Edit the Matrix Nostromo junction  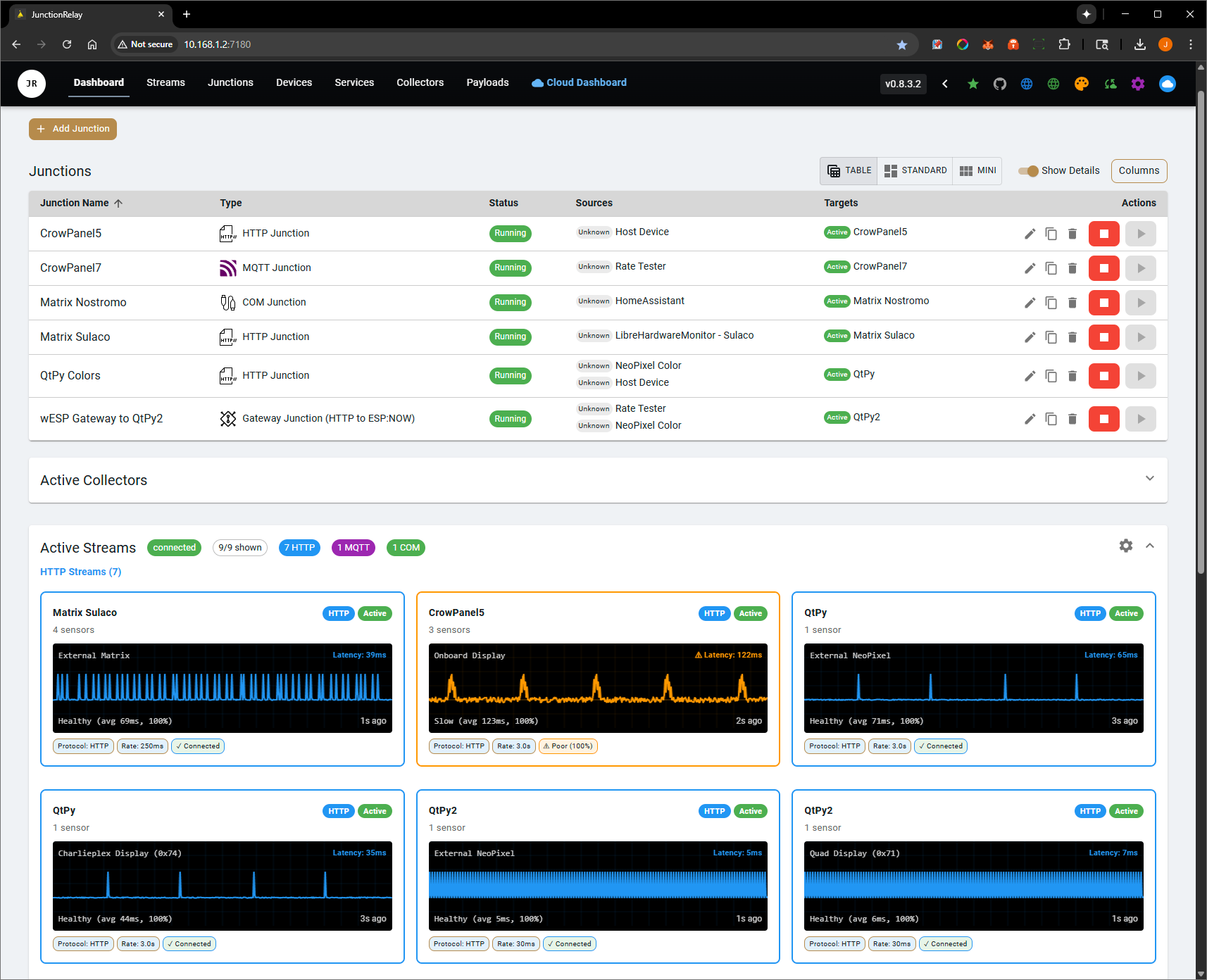click(x=1030, y=303)
